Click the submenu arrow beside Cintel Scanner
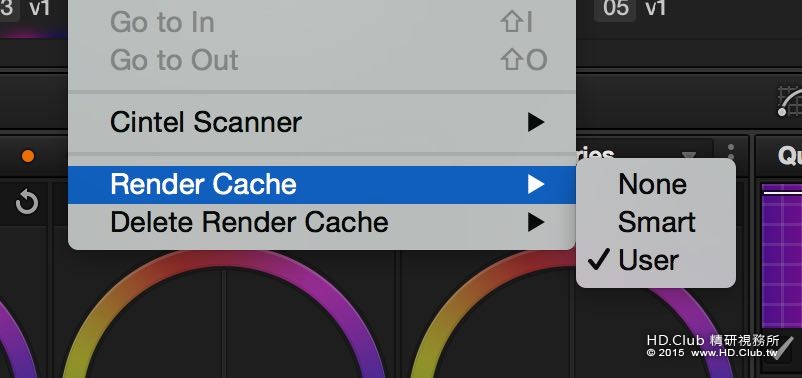Viewport: 802px width, 378px height. 536,122
